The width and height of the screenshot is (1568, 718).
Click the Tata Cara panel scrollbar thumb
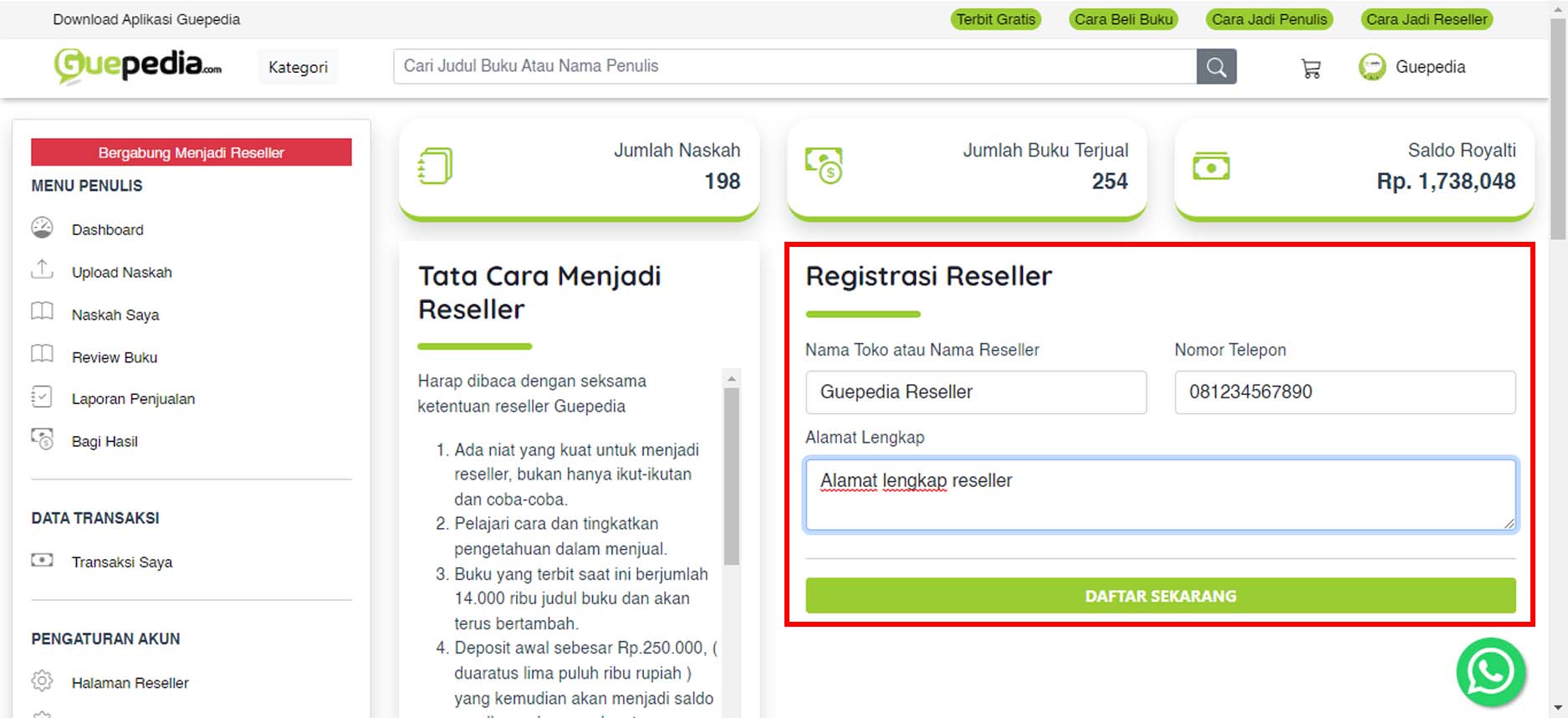click(732, 475)
